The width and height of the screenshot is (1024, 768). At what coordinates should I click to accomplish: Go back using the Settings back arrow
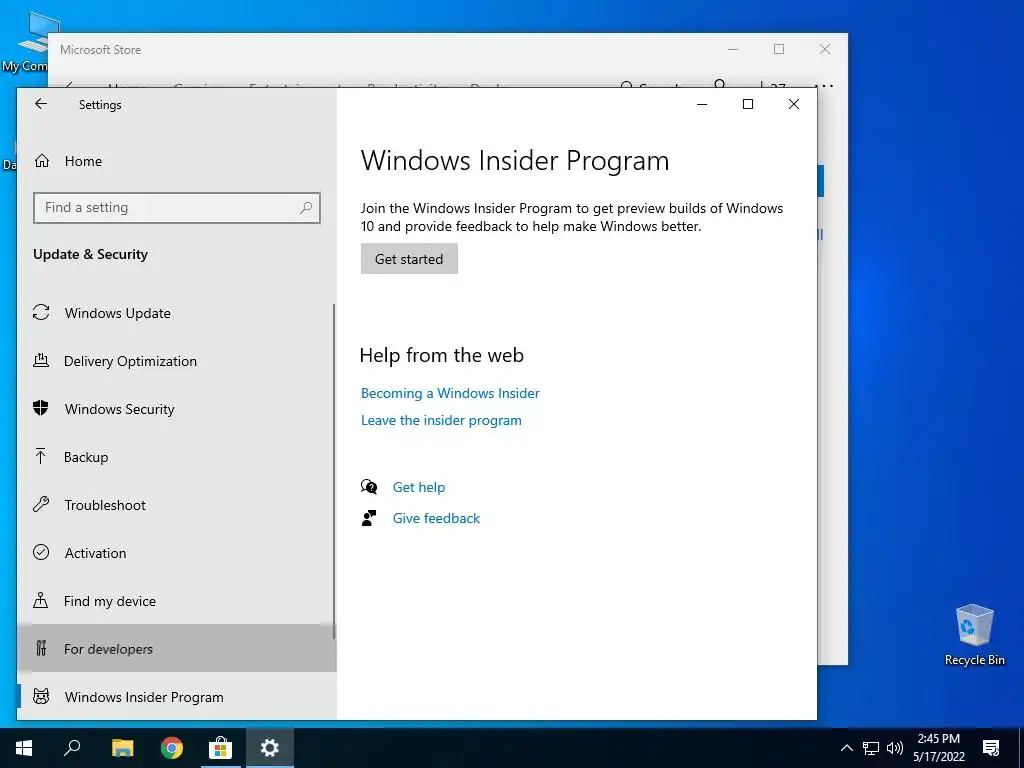pos(40,104)
